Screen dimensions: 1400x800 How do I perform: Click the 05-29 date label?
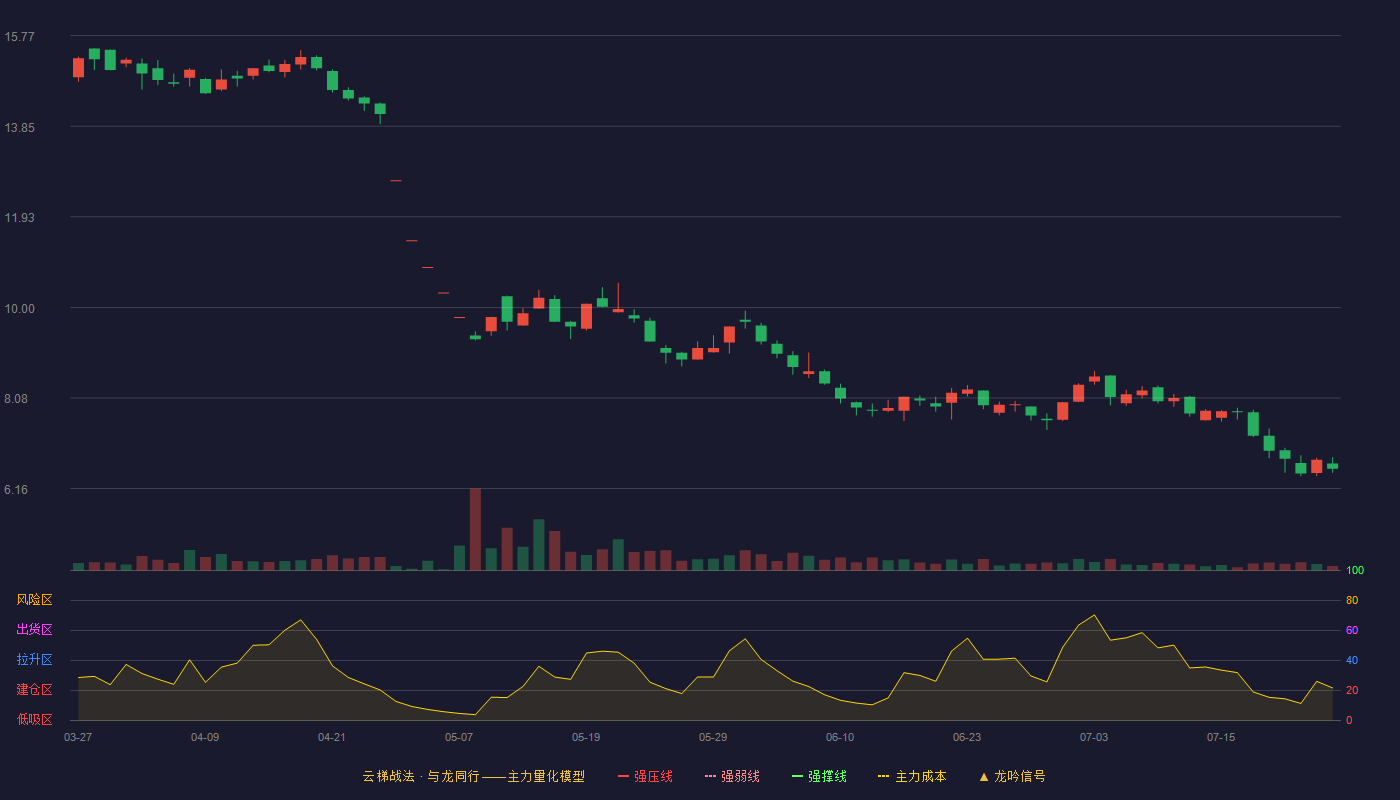[713, 737]
